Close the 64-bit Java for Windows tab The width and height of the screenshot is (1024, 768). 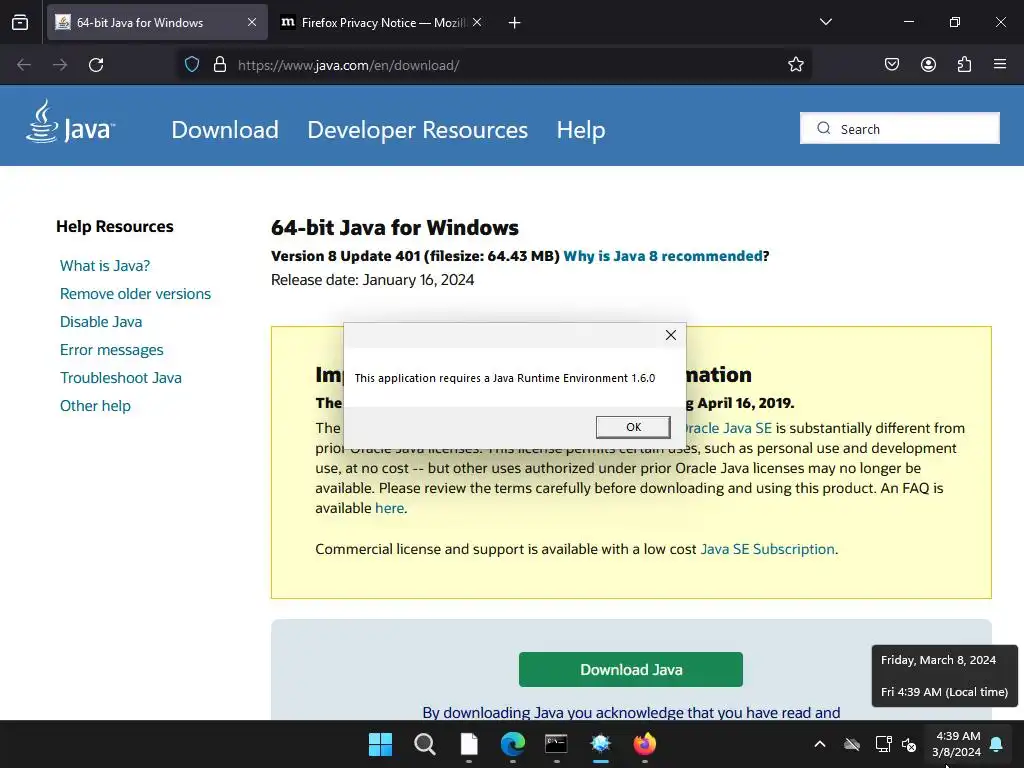pos(252,22)
